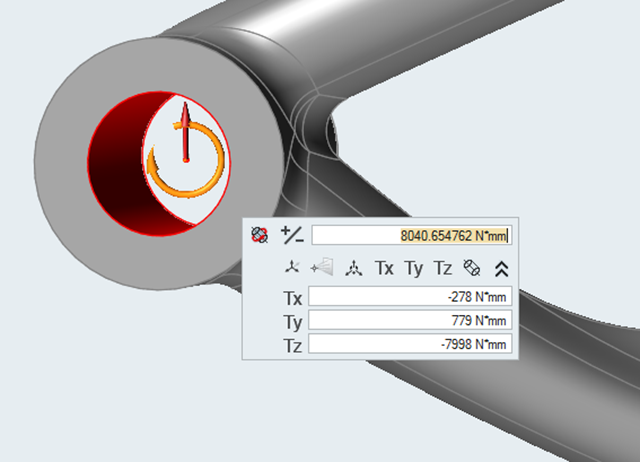
Task: Collapse the component fields with double chevron
Action: coord(501,268)
